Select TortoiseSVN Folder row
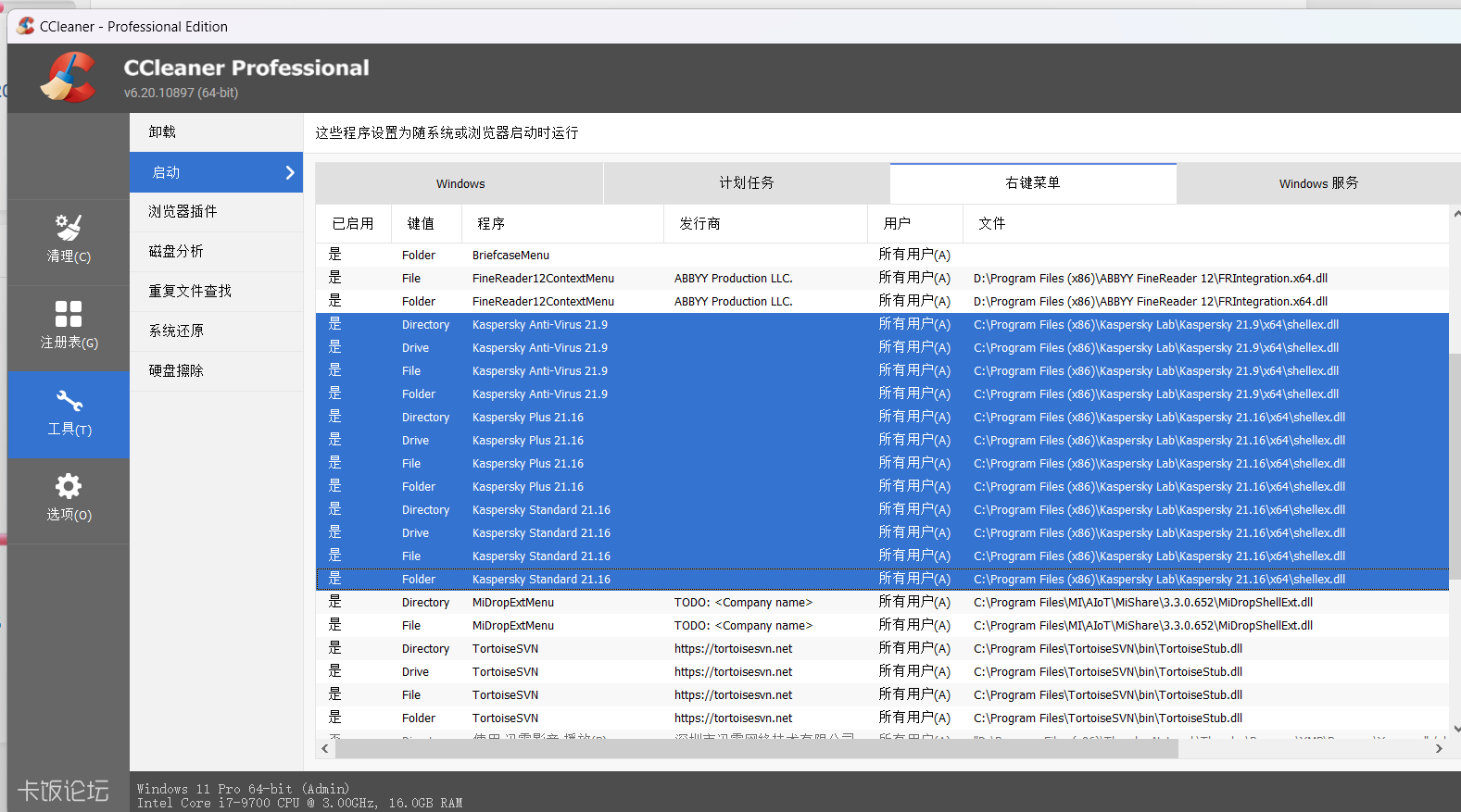1461x812 pixels. click(x=882, y=718)
